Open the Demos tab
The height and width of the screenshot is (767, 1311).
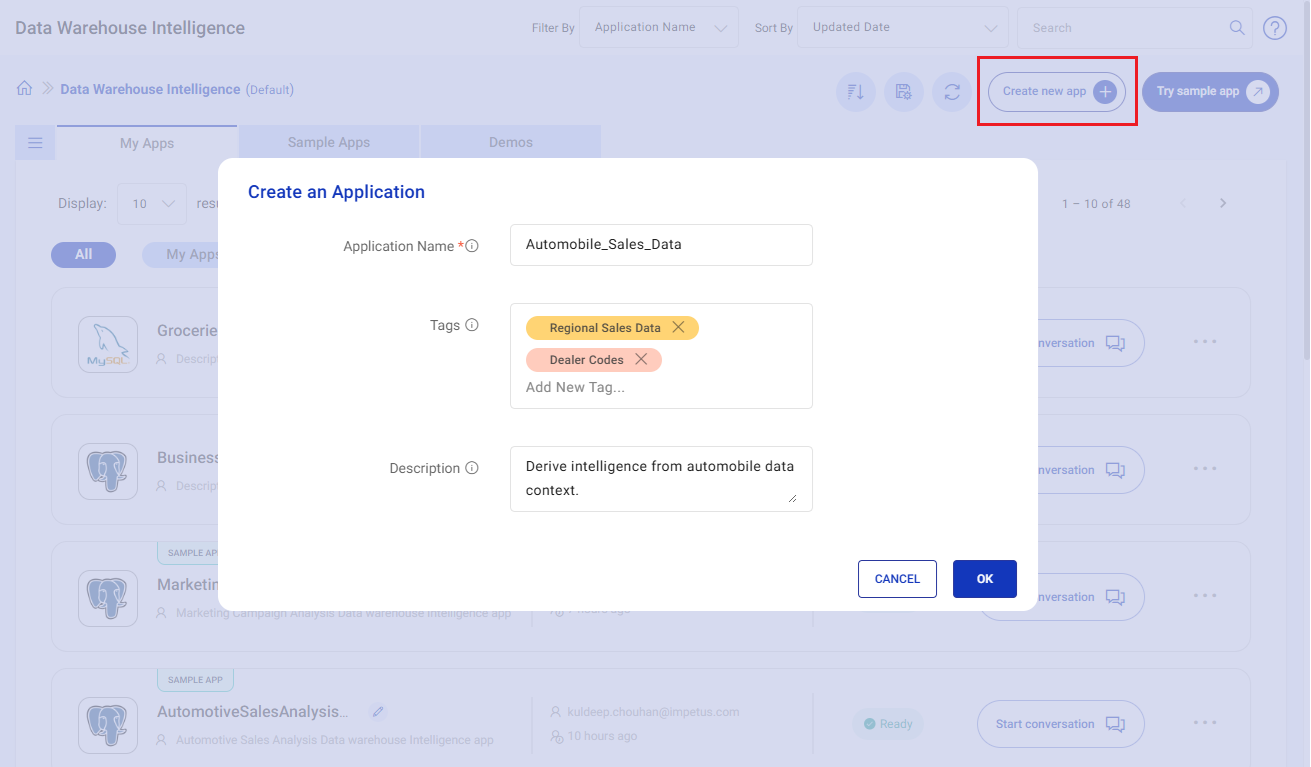[x=511, y=142]
